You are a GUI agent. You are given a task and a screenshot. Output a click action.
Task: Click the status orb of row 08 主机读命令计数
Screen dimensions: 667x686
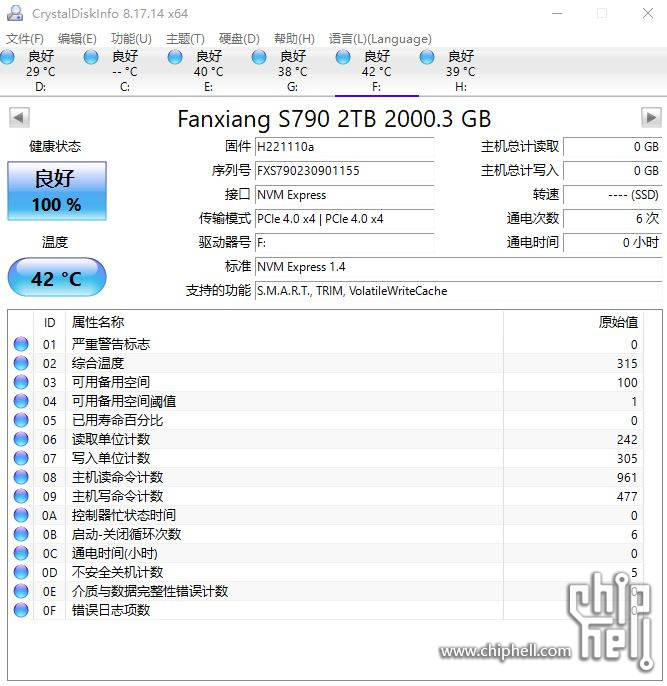pos(21,477)
